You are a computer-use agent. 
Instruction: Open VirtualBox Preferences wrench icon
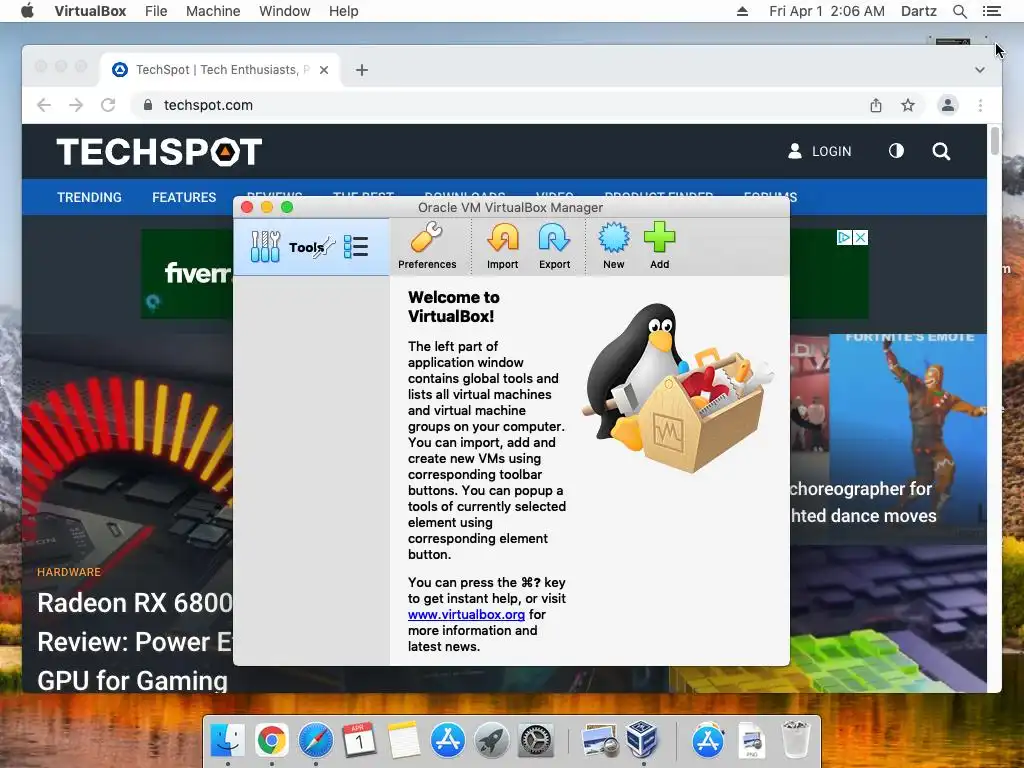(426, 238)
